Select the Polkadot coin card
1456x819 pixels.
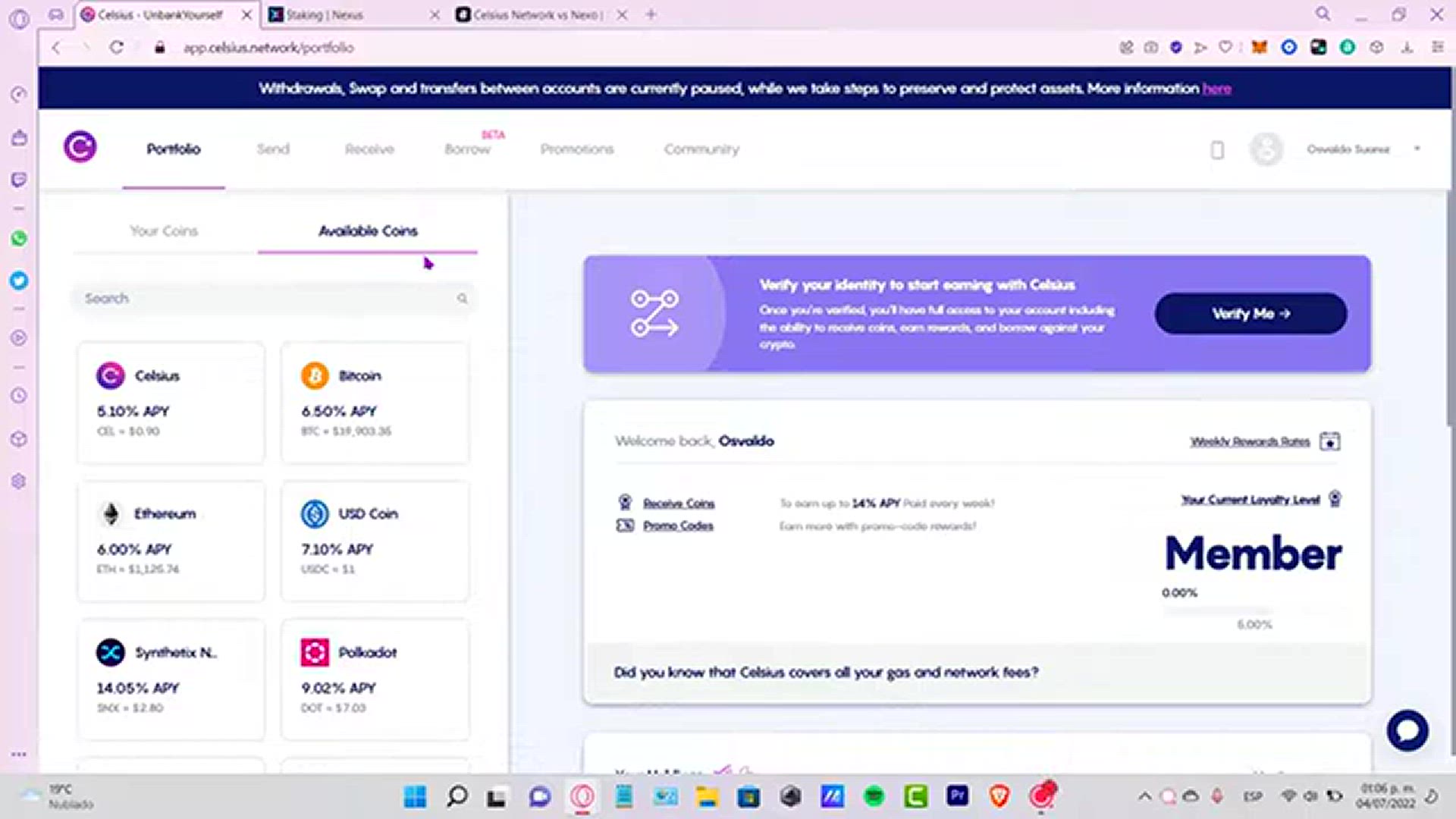tap(375, 679)
